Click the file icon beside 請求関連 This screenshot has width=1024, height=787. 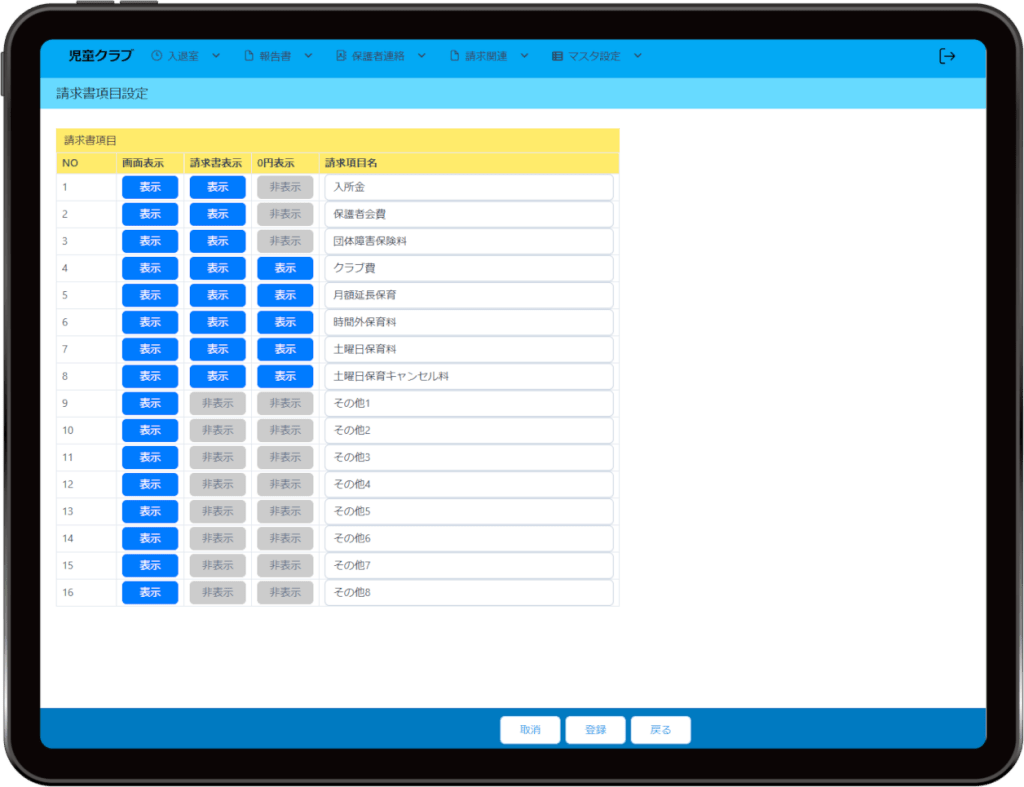tap(454, 56)
